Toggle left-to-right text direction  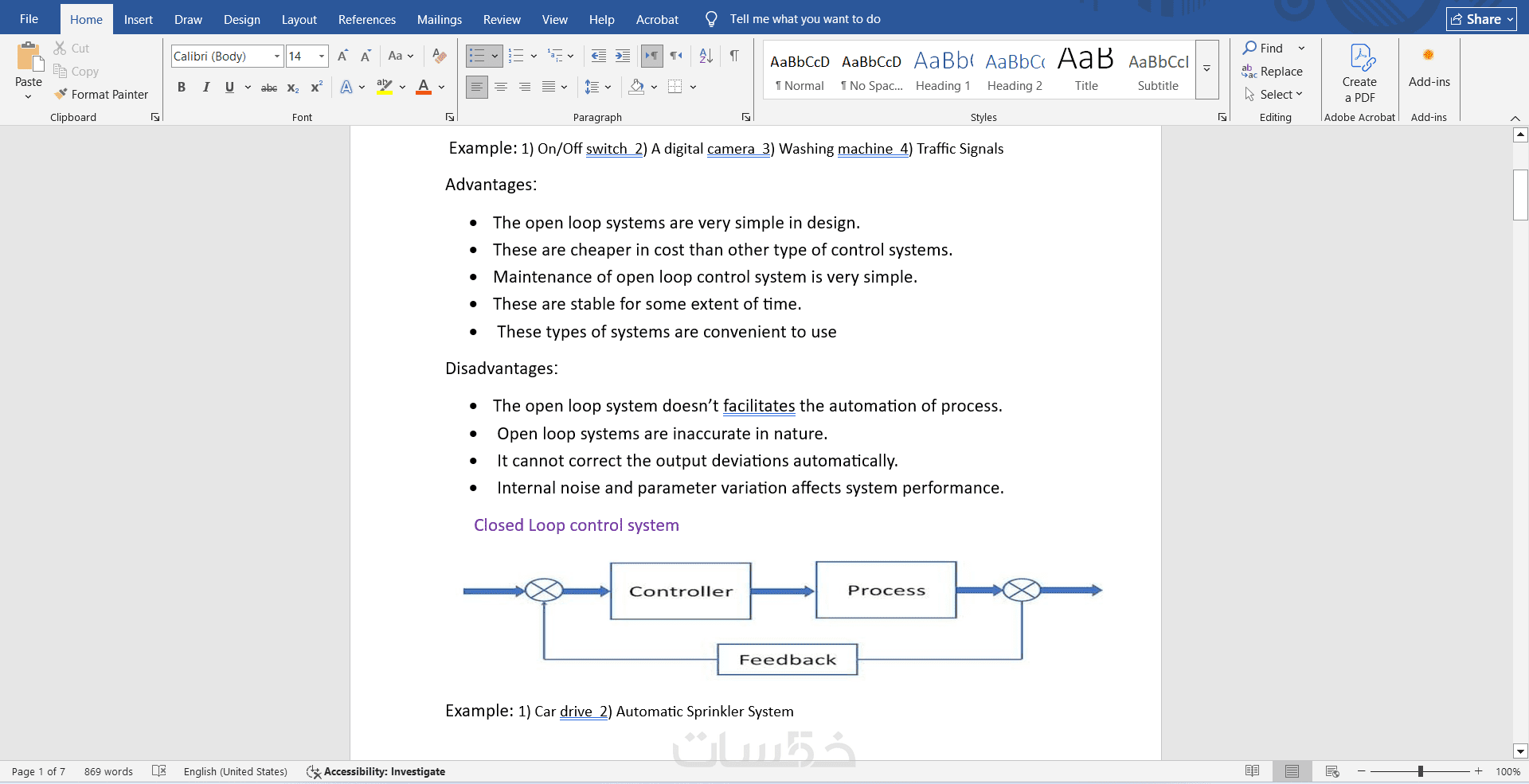tap(651, 56)
